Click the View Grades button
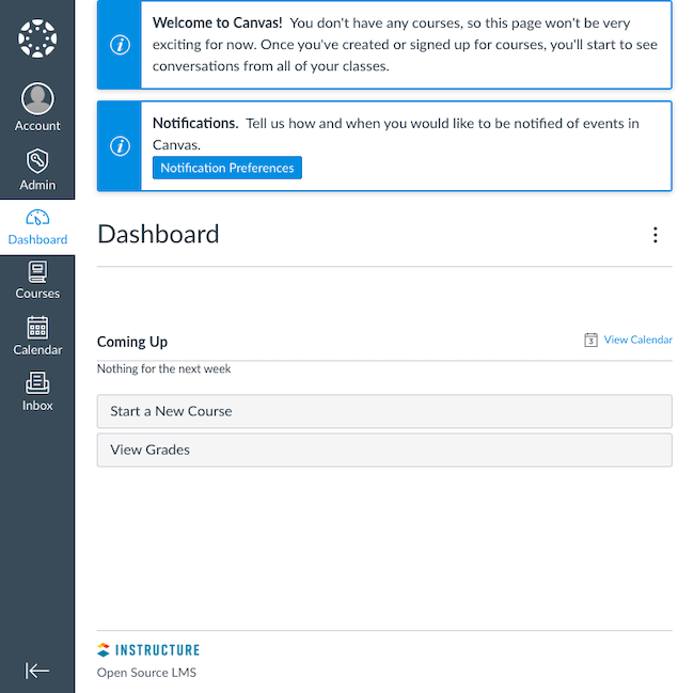Screen dimensions: 694x693 (x=384, y=450)
